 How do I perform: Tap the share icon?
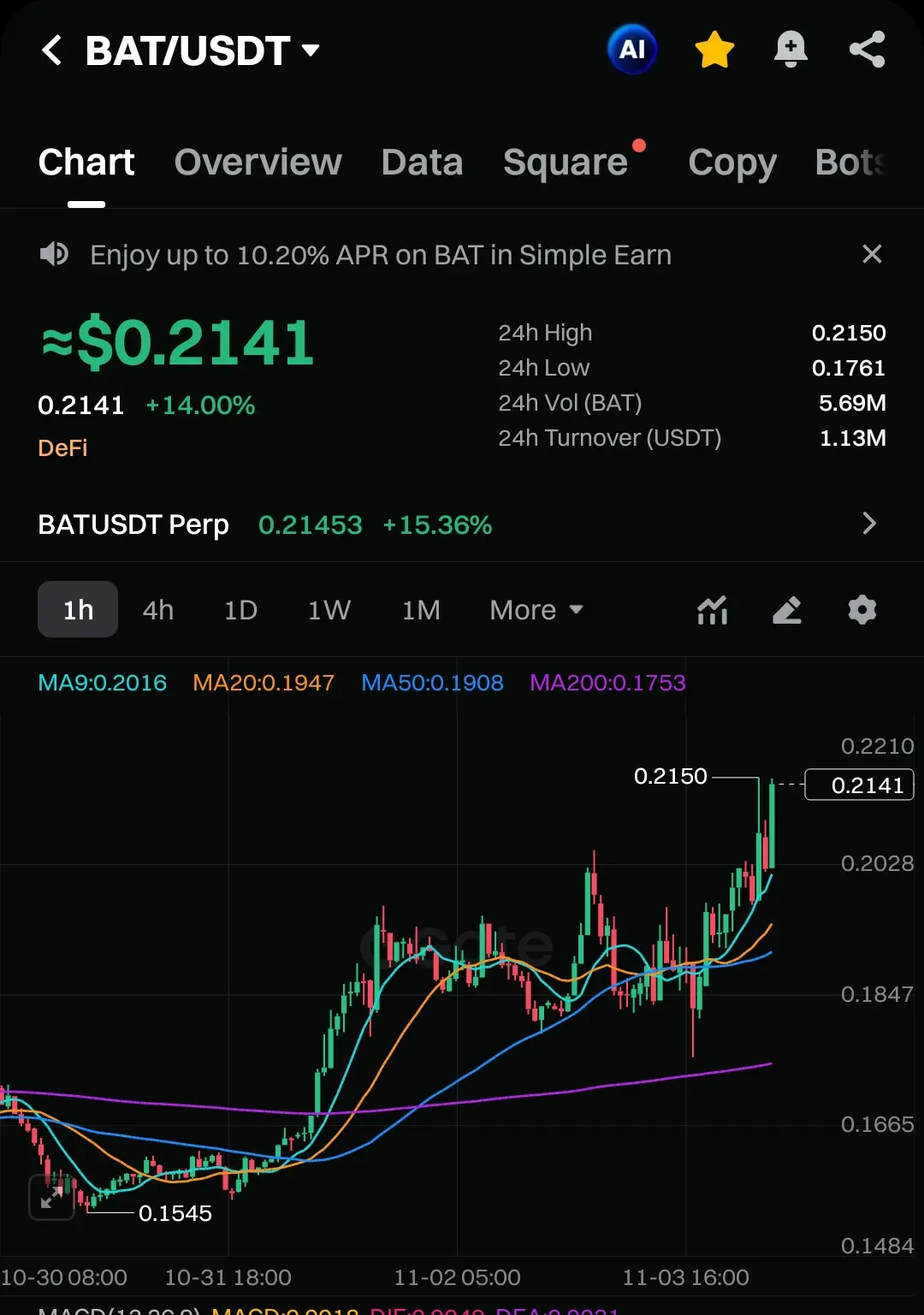pos(868,50)
